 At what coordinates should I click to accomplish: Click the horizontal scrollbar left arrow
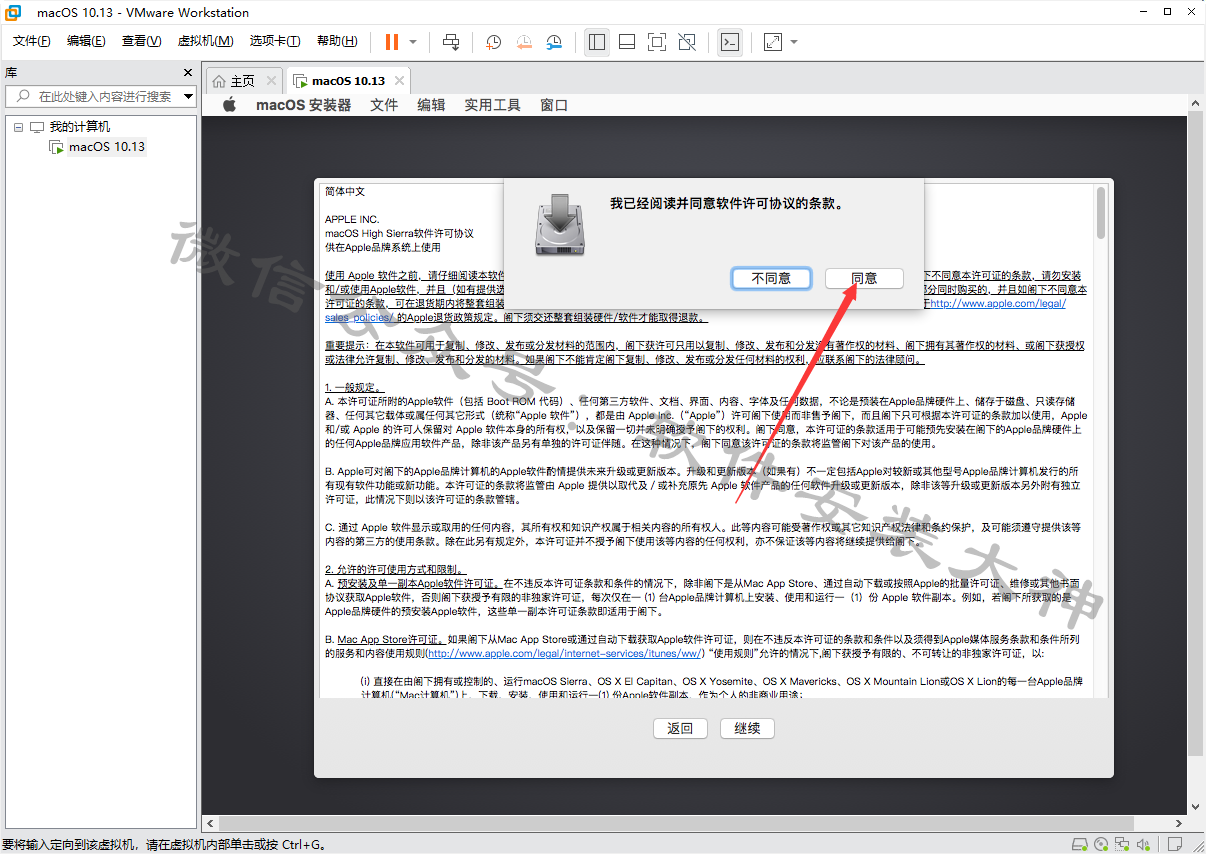point(209,824)
